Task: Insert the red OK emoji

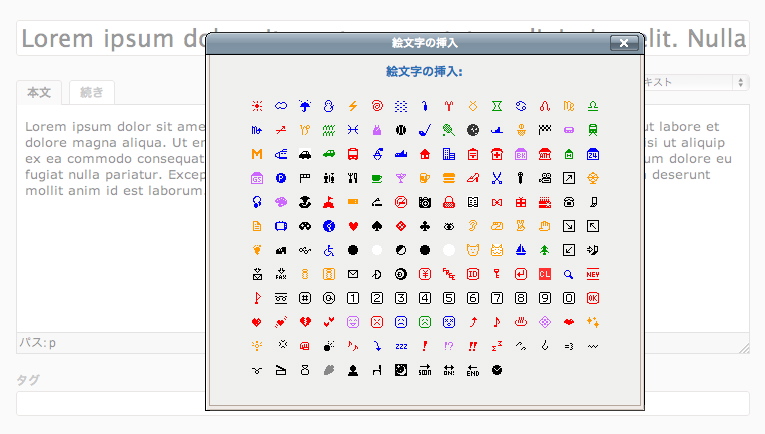Action: pos(593,298)
